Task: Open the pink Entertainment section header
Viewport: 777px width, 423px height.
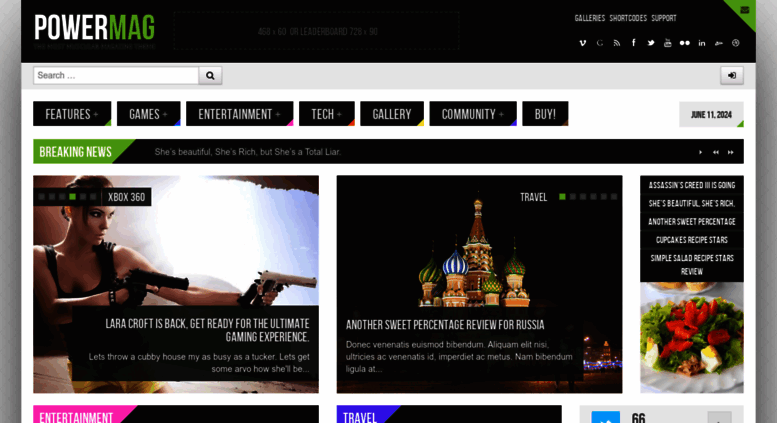Action: tap(76, 417)
